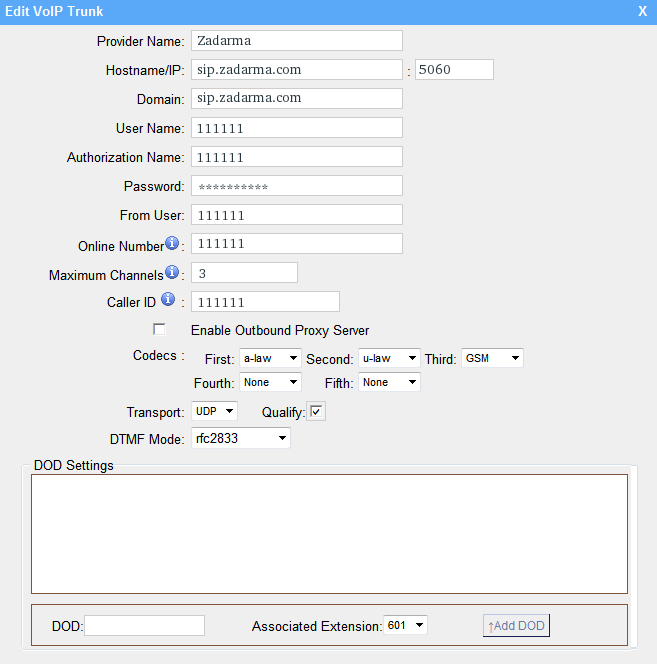Expand the Third codec GSM dropdown
Image resolution: width=657 pixels, height=664 pixels.
(492, 358)
